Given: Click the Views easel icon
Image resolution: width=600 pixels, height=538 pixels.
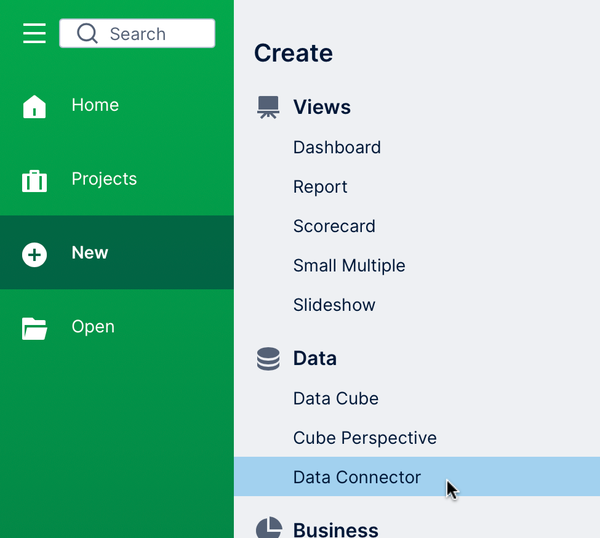Looking at the screenshot, I should click(268, 107).
